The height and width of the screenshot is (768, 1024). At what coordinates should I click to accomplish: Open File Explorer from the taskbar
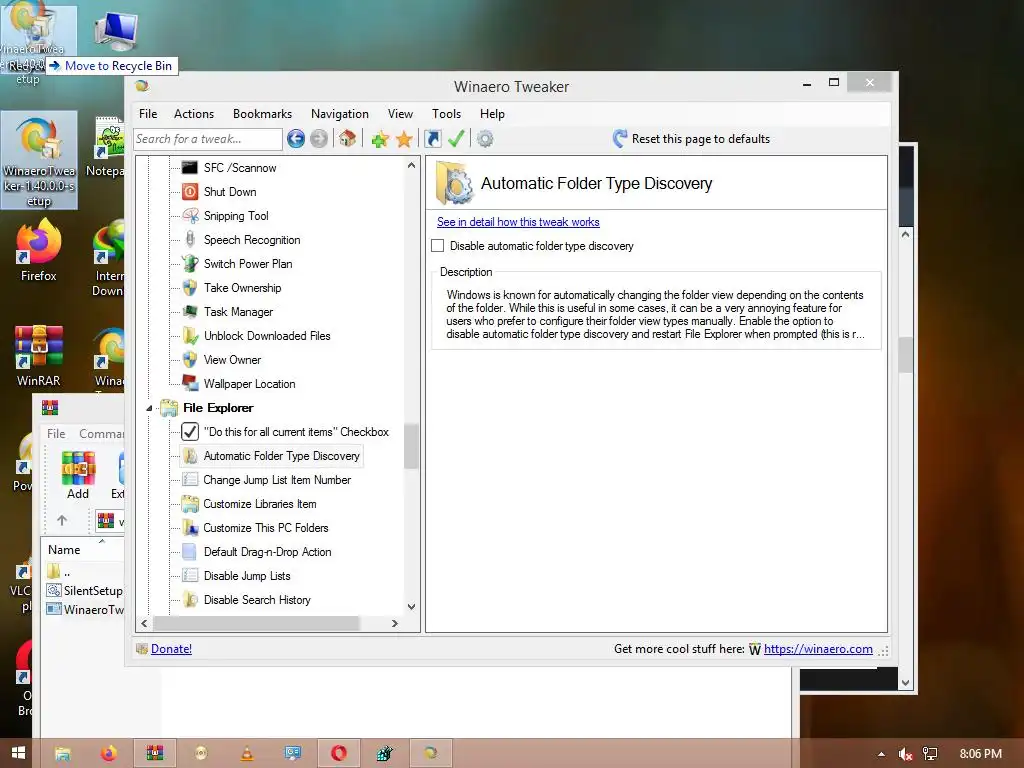[63, 754]
